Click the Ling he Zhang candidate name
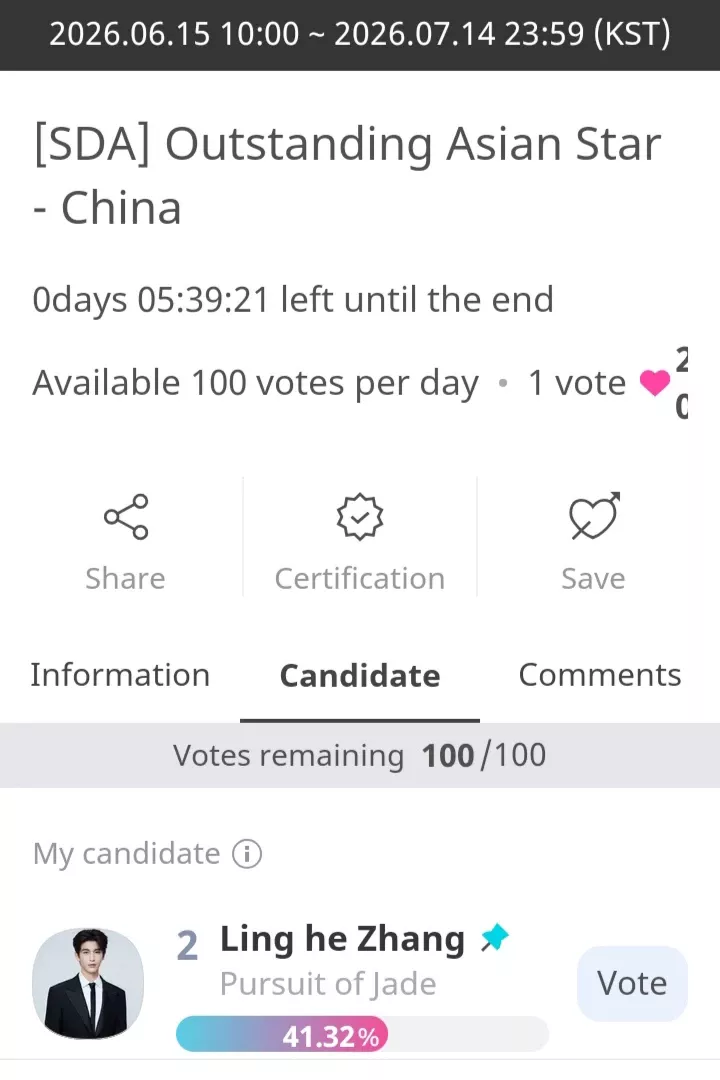The image size is (720, 1080). click(342, 939)
